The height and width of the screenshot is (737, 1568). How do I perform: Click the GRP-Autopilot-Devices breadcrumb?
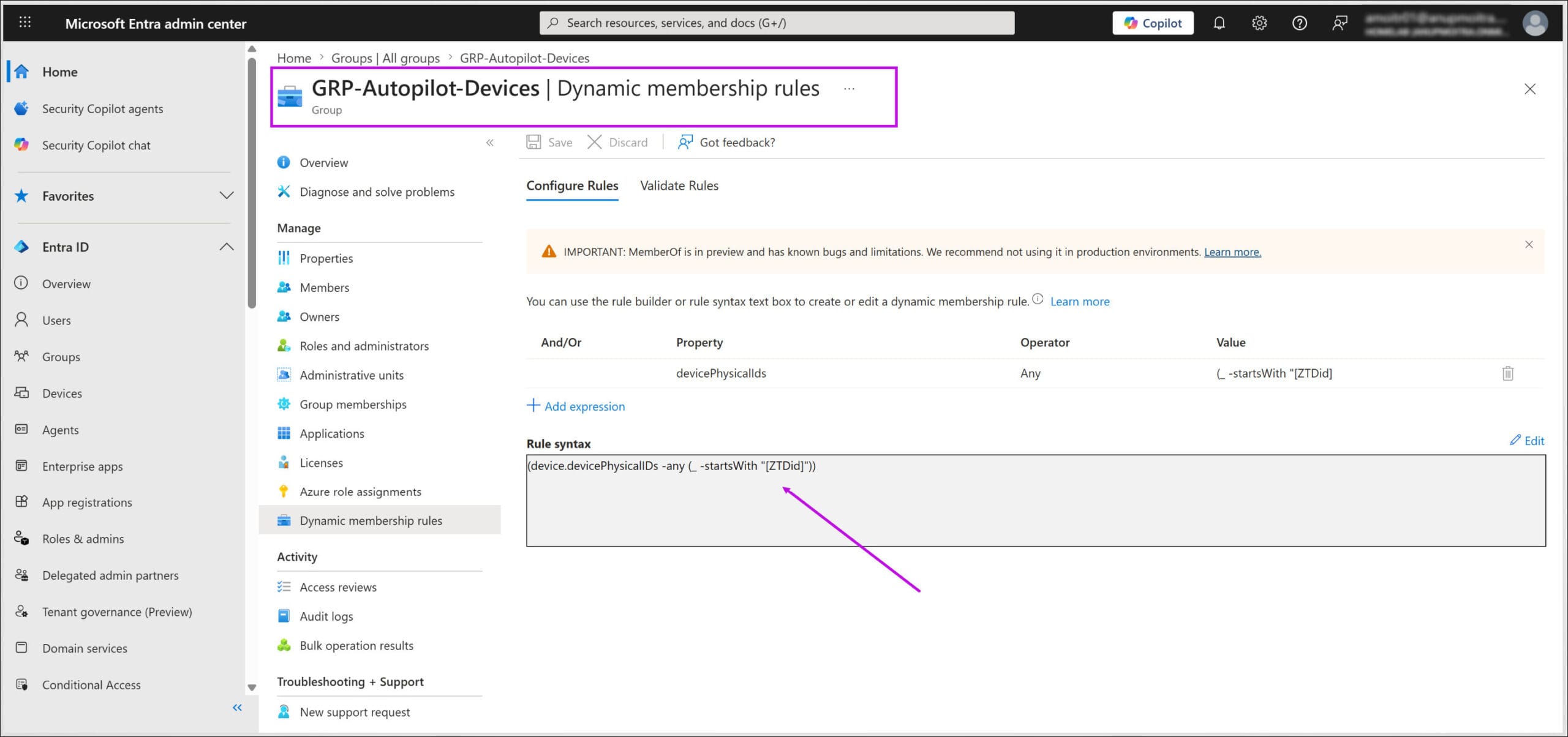coord(524,58)
